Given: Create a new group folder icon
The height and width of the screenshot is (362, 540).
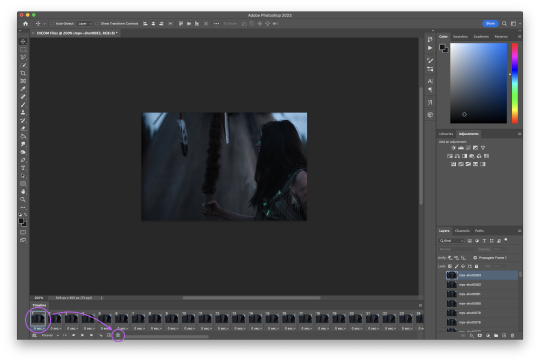Looking at the screenshot, I should point(496,335).
